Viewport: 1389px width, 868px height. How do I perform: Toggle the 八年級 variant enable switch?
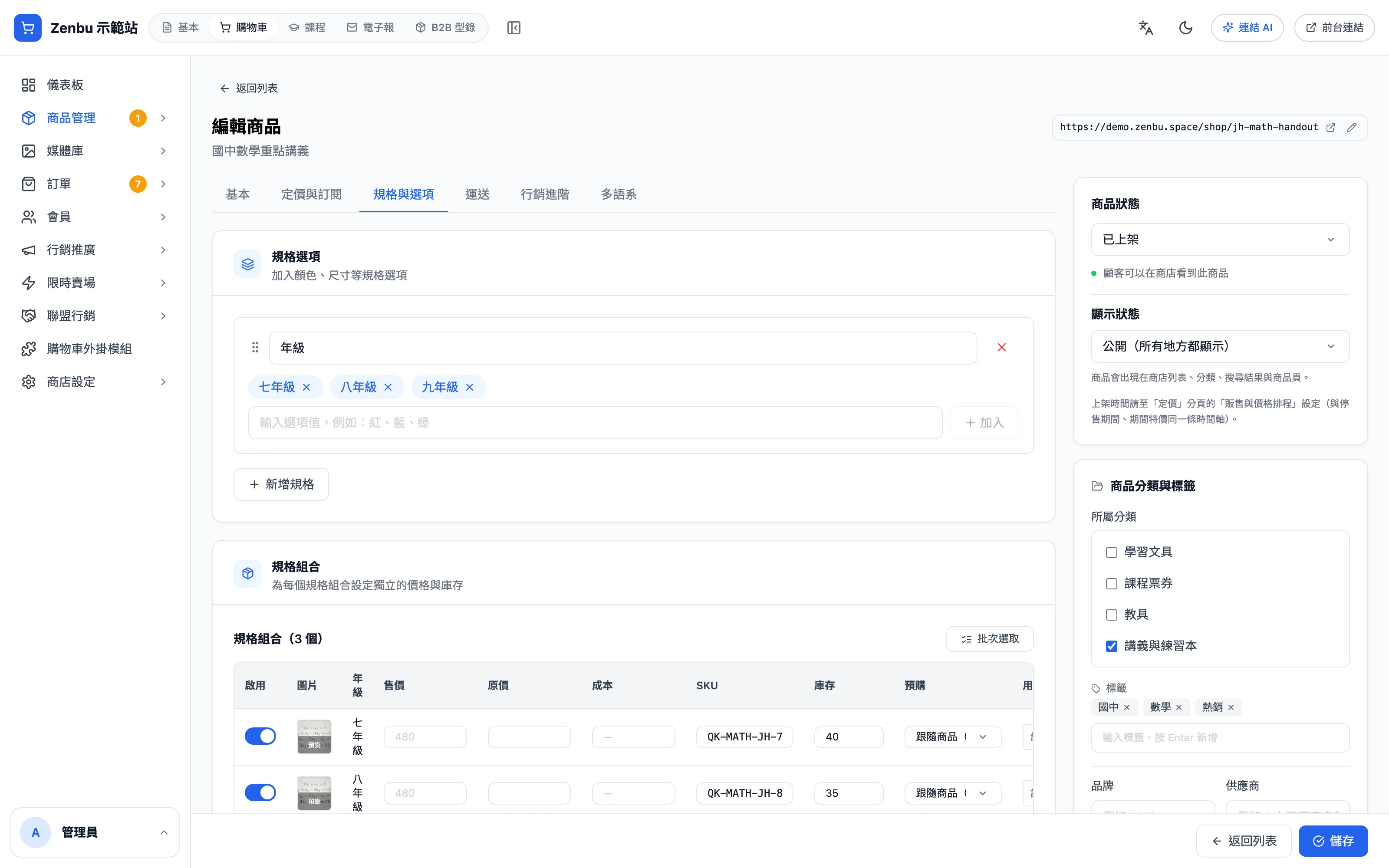[x=260, y=793]
